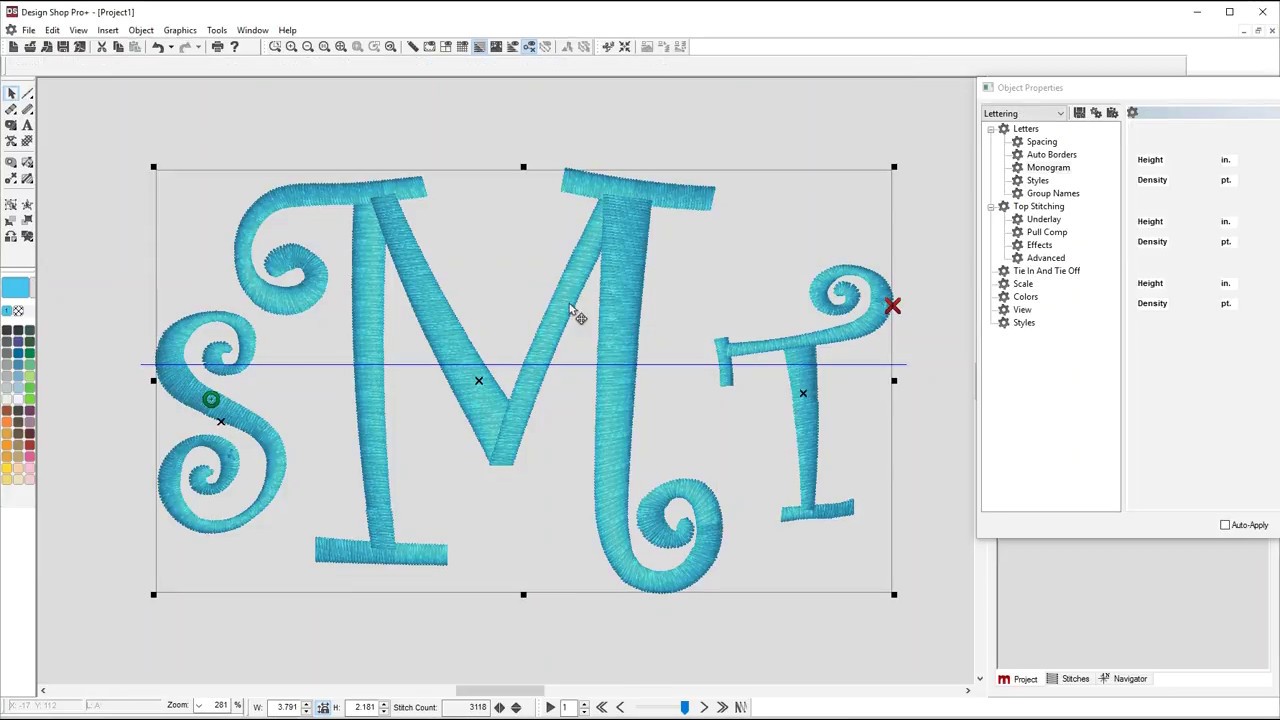This screenshot has width=1280, height=720.
Task: Click the Zoom out magnifier icon
Action: click(308, 46)
